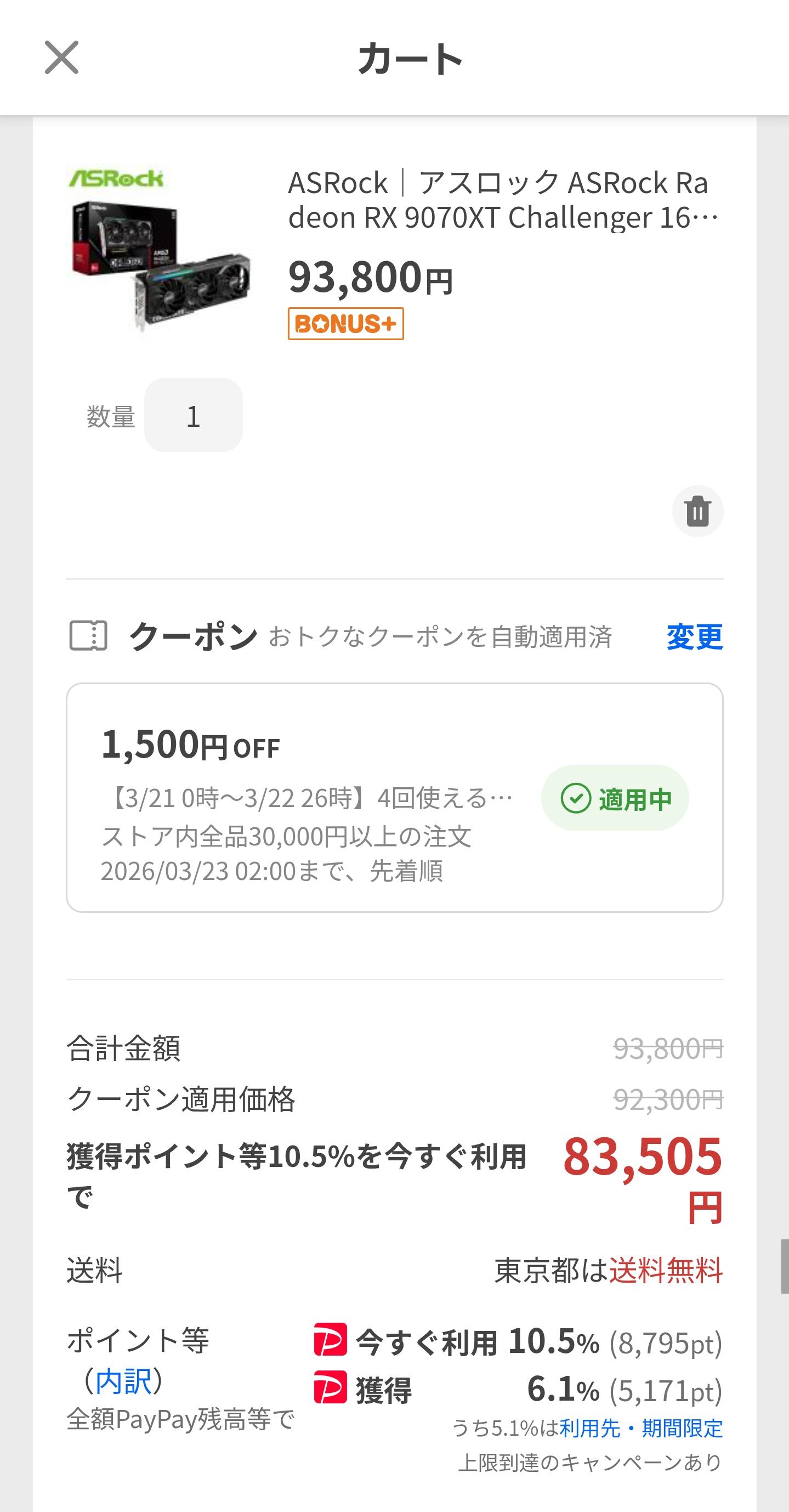
Task: Open the 数量 quantity selector
Action: [193, 415]
